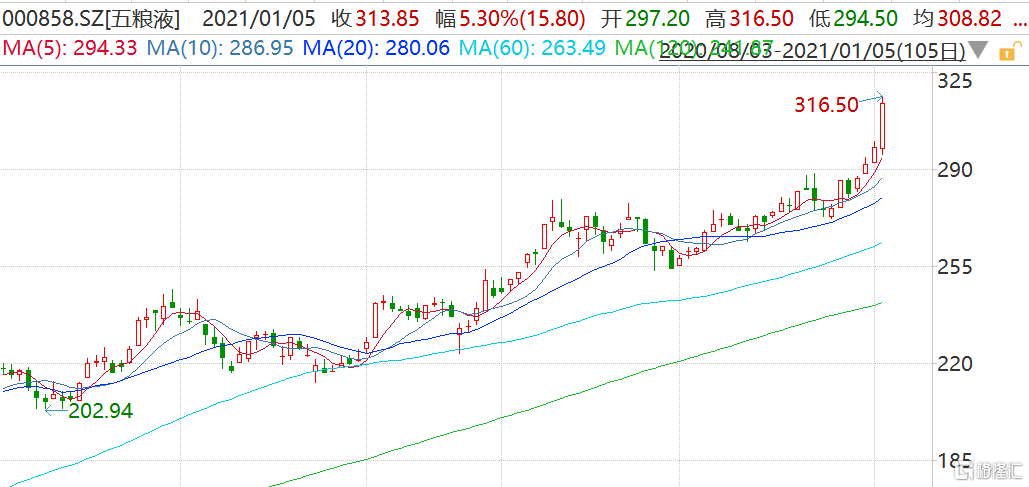Viewport: 1029px width, 487px height.
Task: Click the change value 5.30%(15.80)
Action: (x=520, y=19)
